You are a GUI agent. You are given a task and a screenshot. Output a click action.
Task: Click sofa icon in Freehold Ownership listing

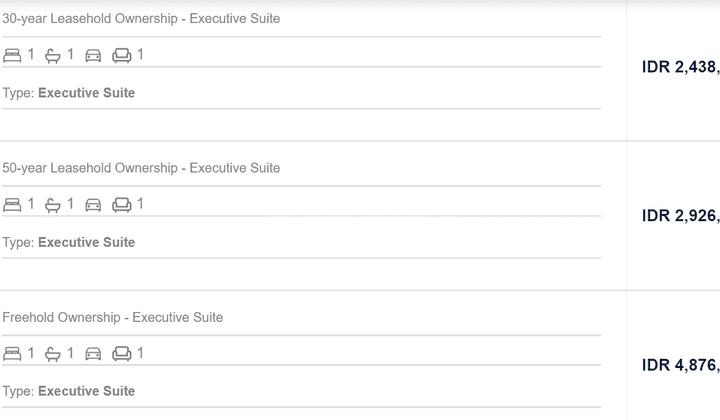coord(122,354)
